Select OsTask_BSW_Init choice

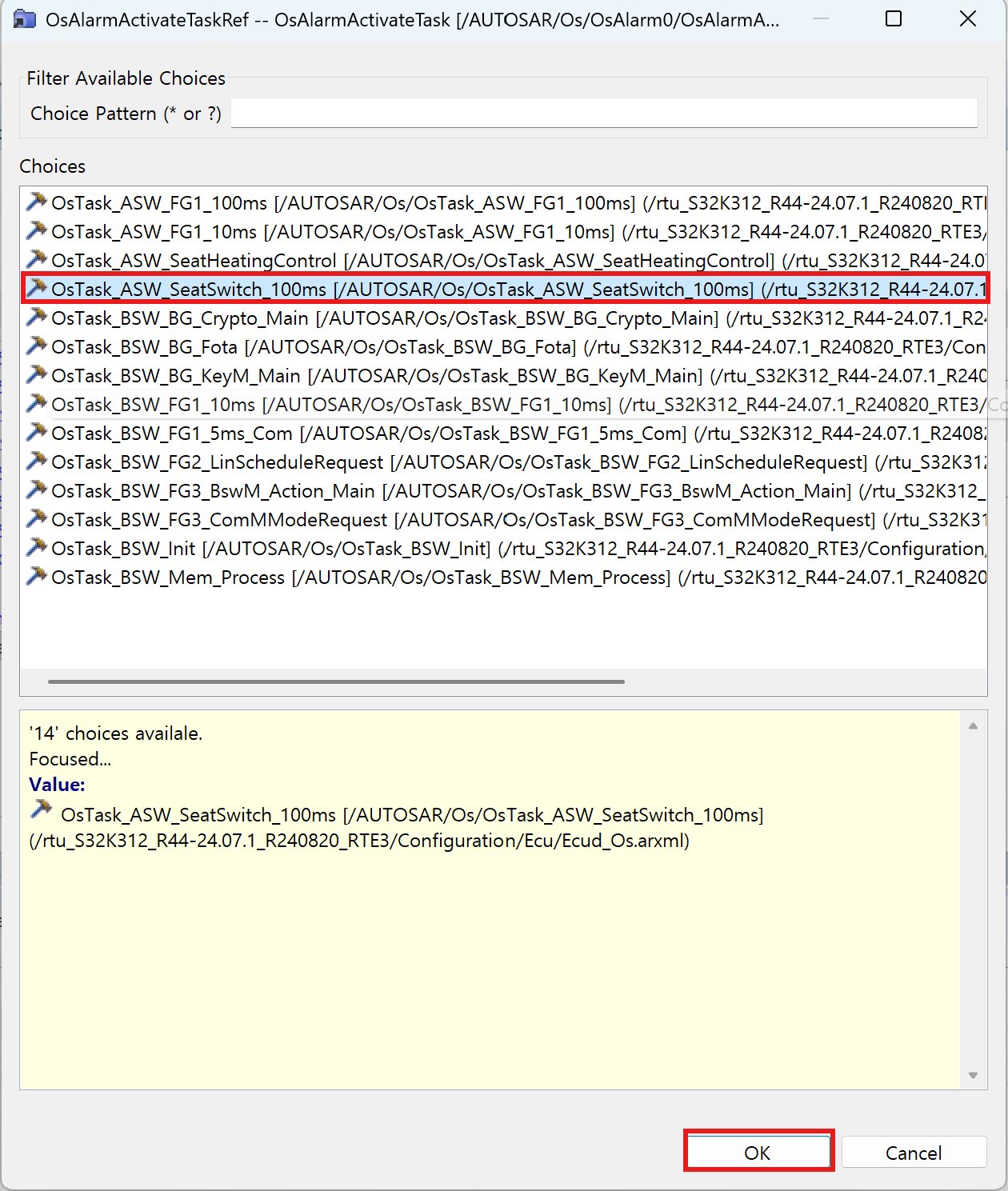[x=504, y=548]
